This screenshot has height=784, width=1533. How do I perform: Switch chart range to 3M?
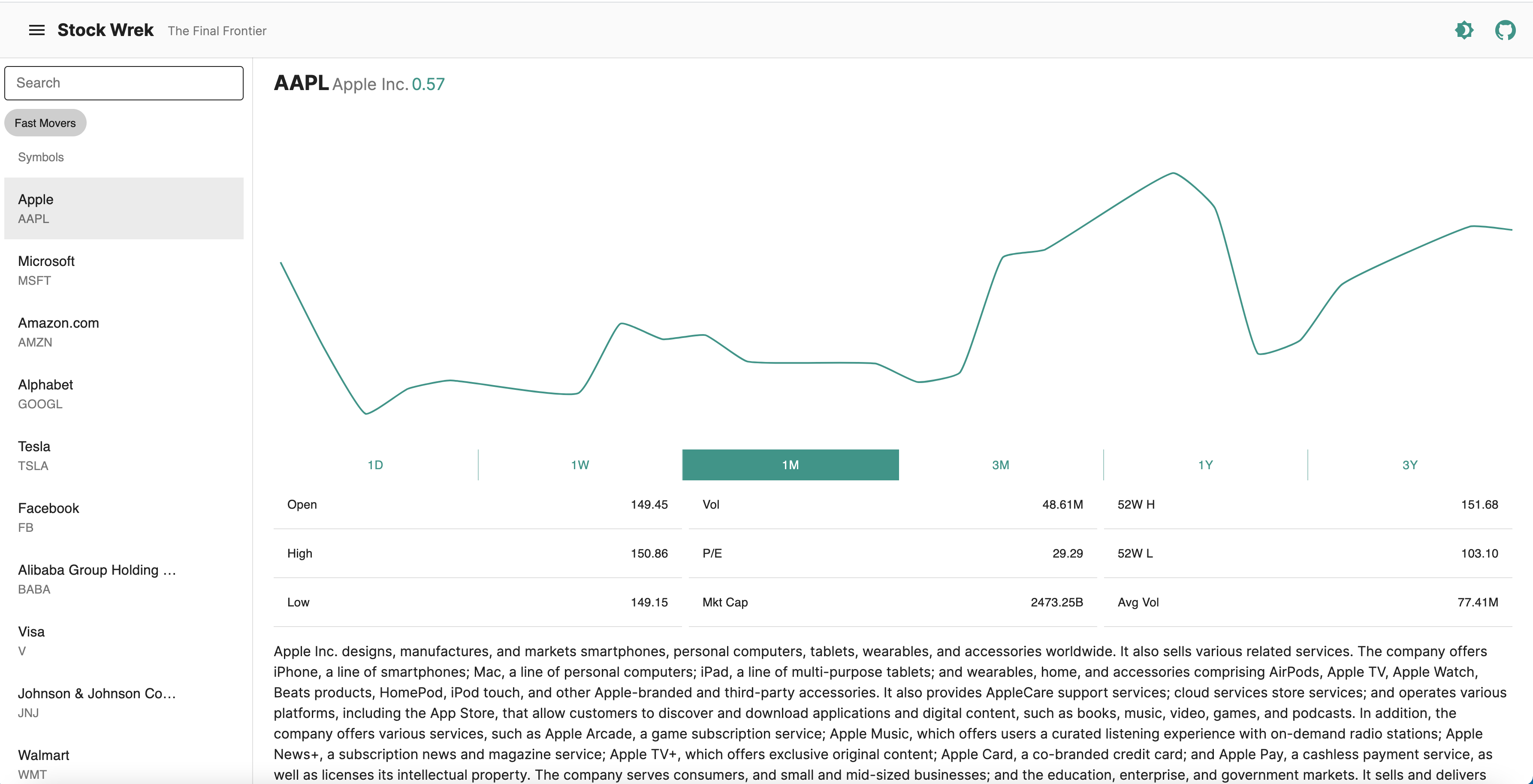click(x=1000, y=465)
